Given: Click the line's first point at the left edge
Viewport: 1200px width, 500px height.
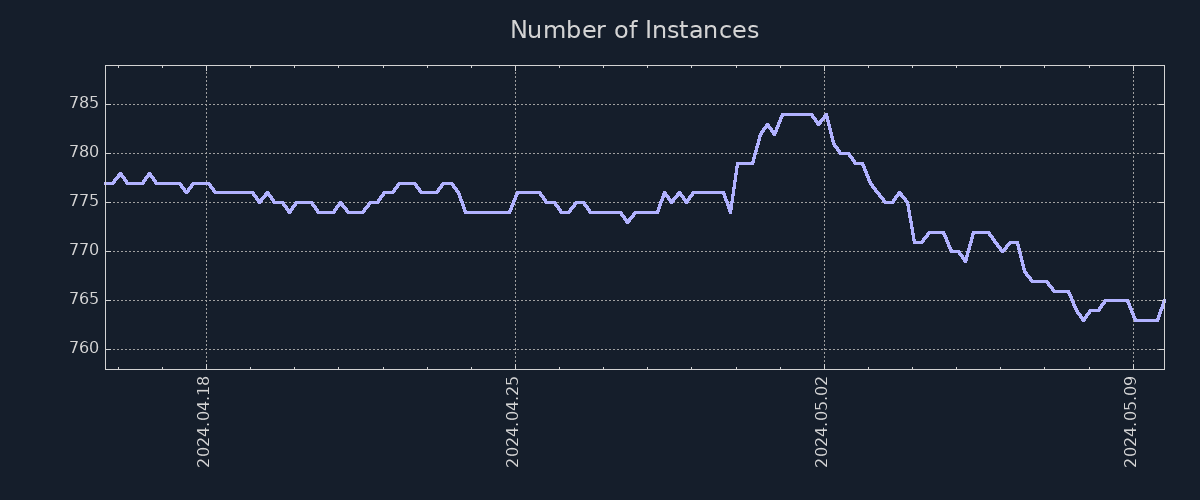Looking at the screenshot, I should tap(106, 183).
